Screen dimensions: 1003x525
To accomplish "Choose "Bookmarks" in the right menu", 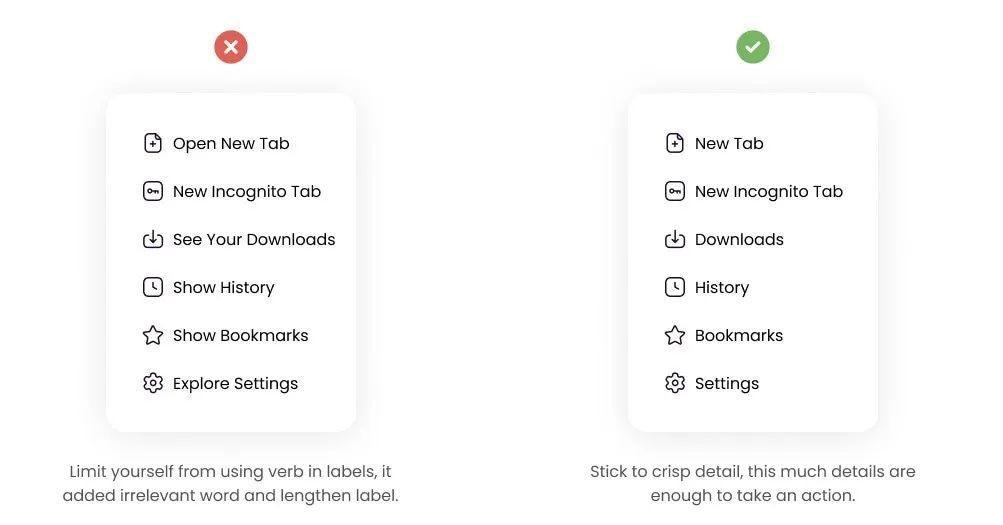I will click(739, 335).
